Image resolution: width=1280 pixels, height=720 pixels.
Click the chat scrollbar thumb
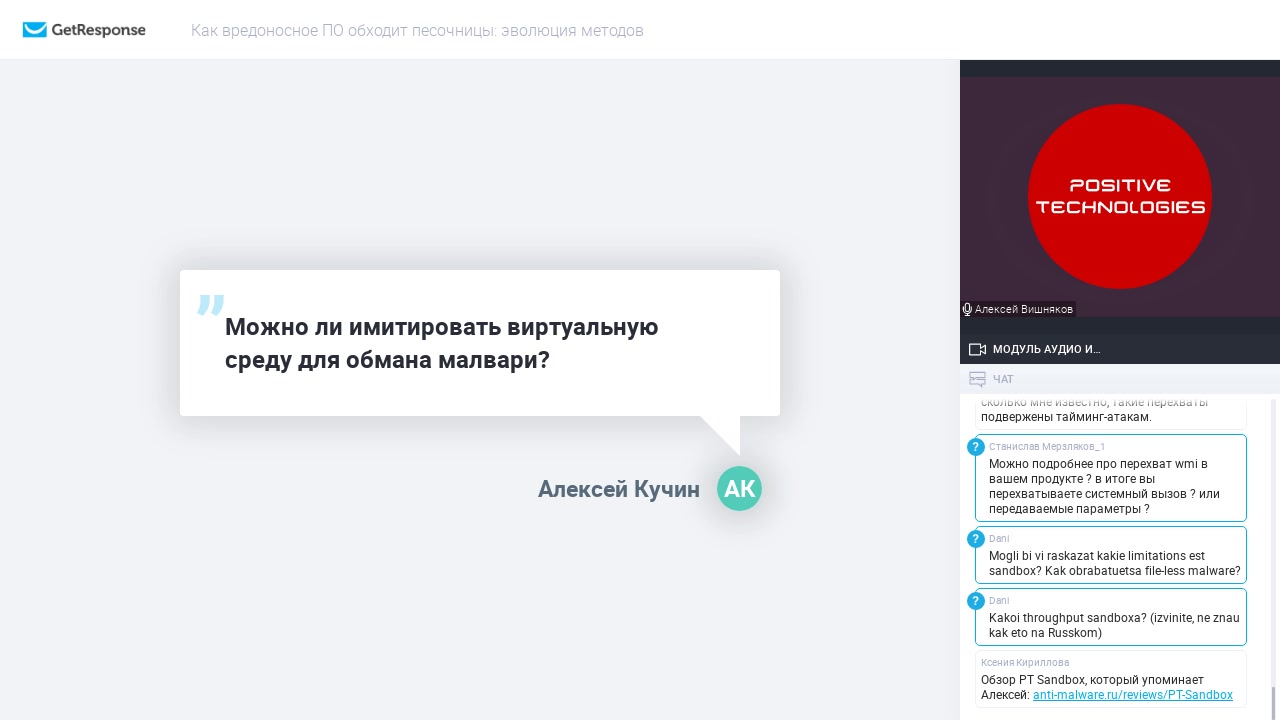[x=1274, y=702]
